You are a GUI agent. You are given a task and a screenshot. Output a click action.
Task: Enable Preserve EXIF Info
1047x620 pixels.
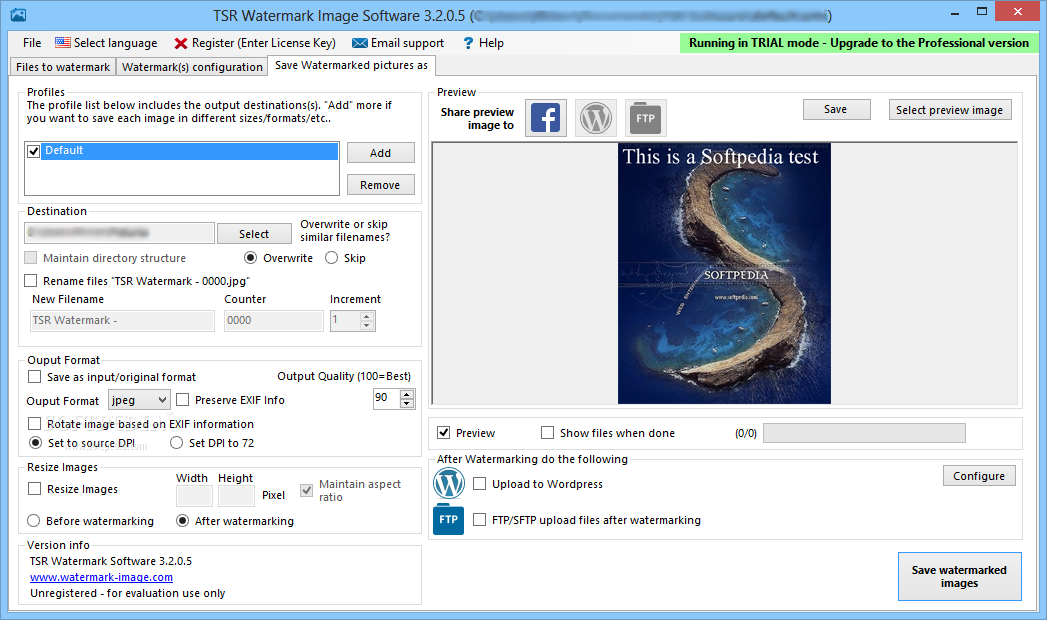[x=183, y=400]
